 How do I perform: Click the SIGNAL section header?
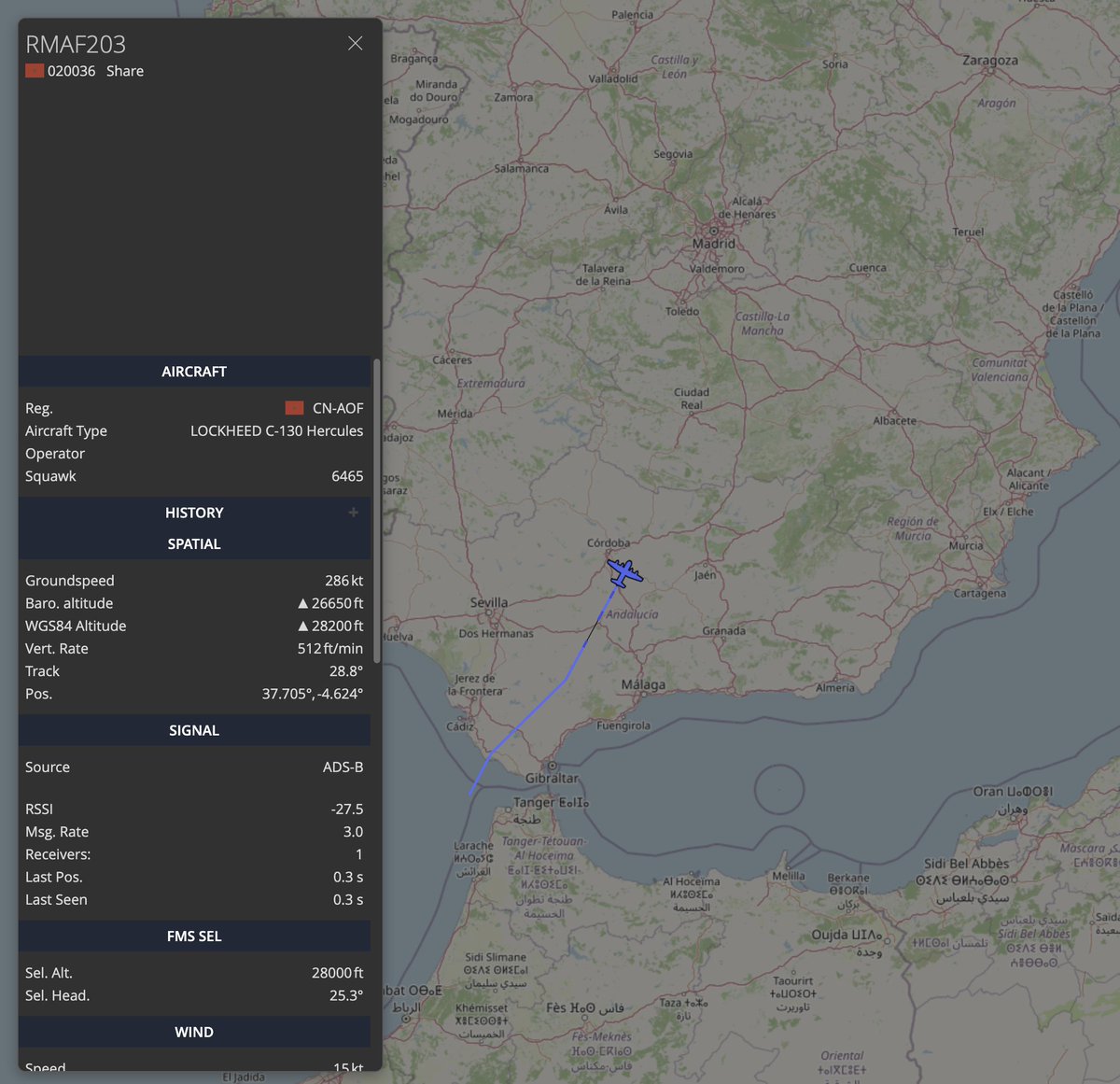coord(194,730)
